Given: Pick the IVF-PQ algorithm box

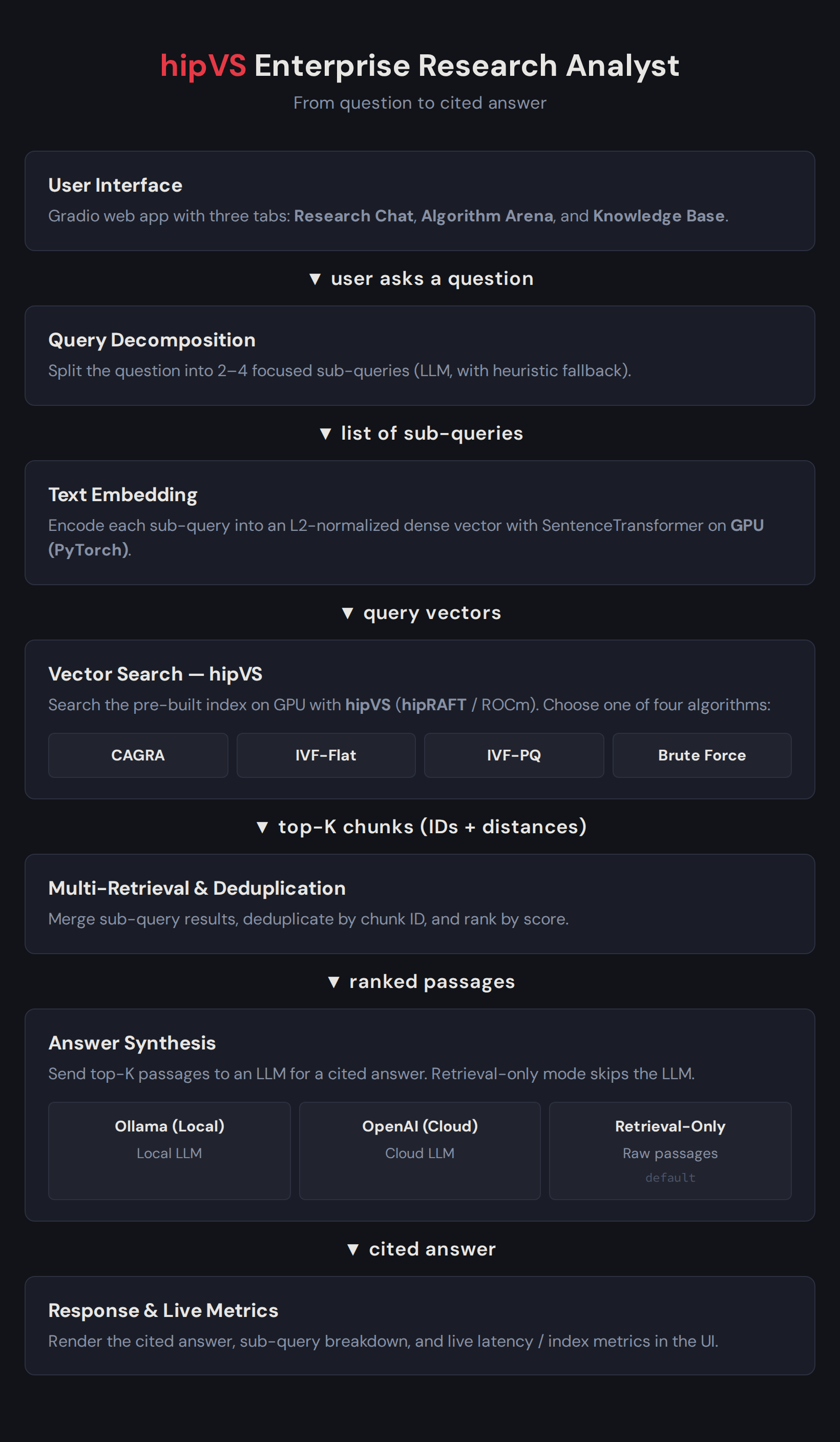Looking at the screenshot, I should click(x=514, y=755).
